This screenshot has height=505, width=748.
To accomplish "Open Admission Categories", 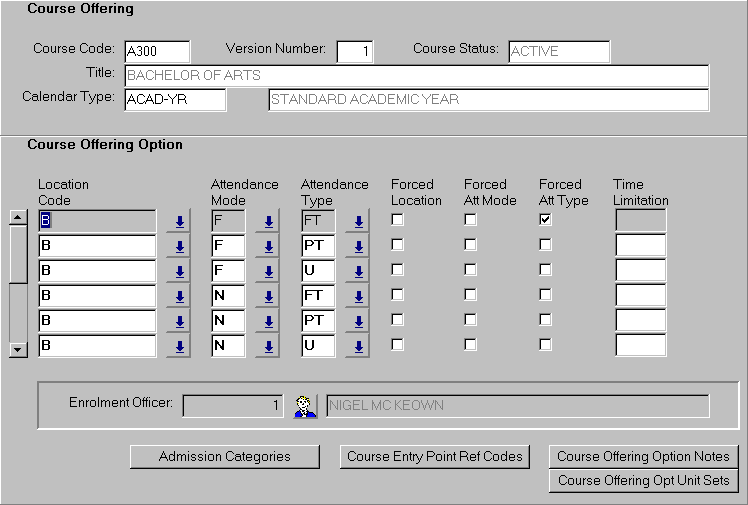I will pyautogui.click(x=224, y=457).
